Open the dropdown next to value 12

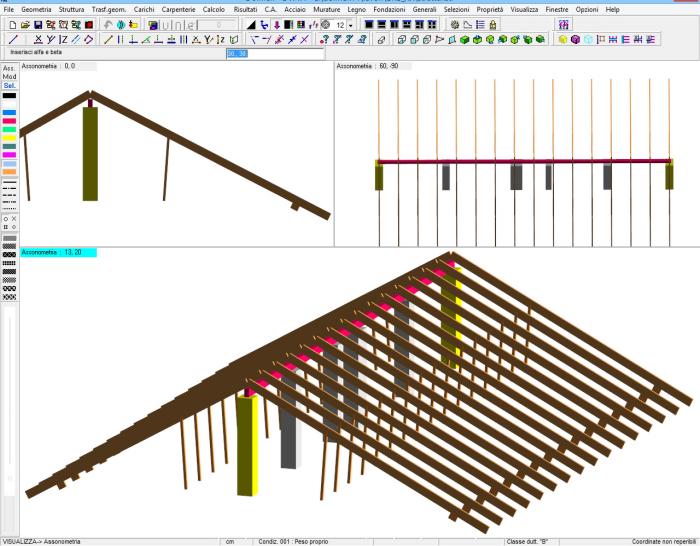click(351, 24)
